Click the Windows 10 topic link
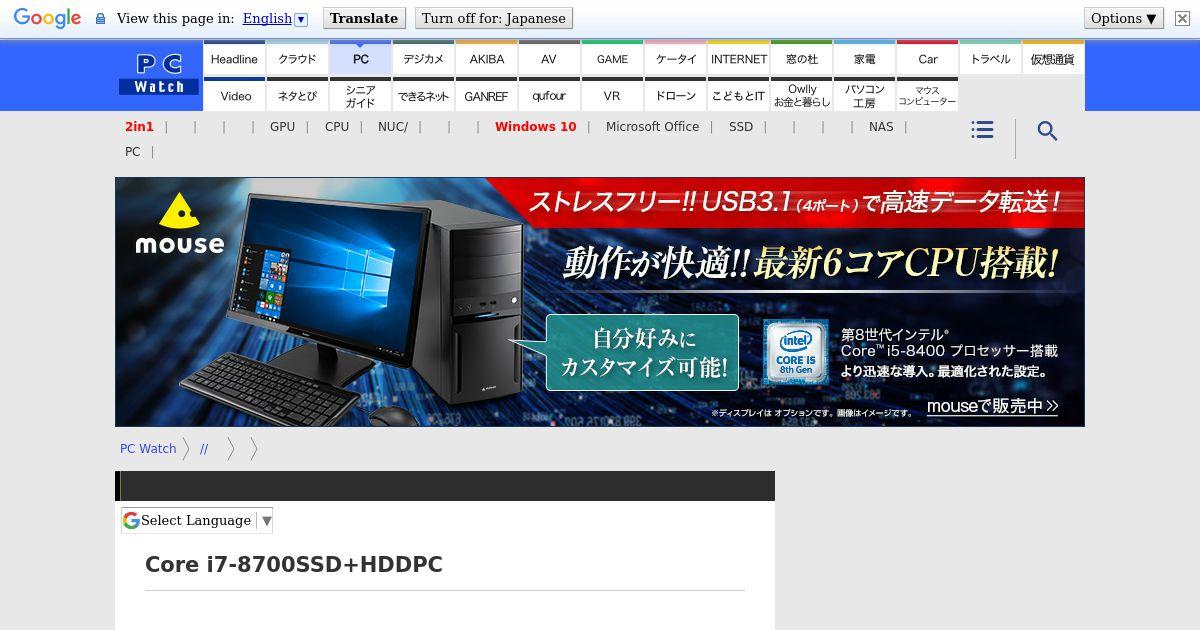Viewport: 1200px width, 630px height. tap(535, 127)
